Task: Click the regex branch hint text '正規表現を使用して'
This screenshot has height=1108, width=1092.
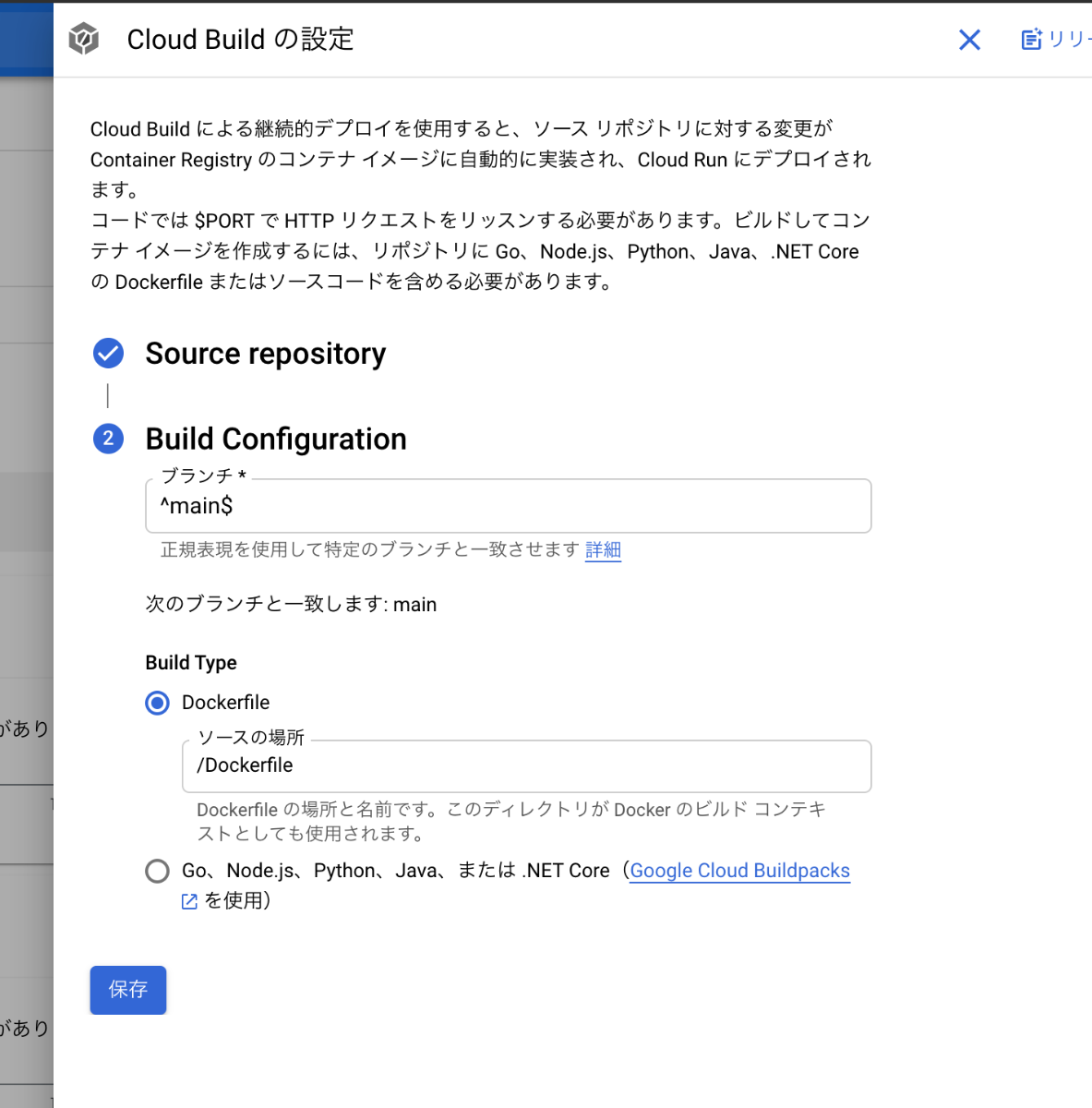Action: point(242,550)
